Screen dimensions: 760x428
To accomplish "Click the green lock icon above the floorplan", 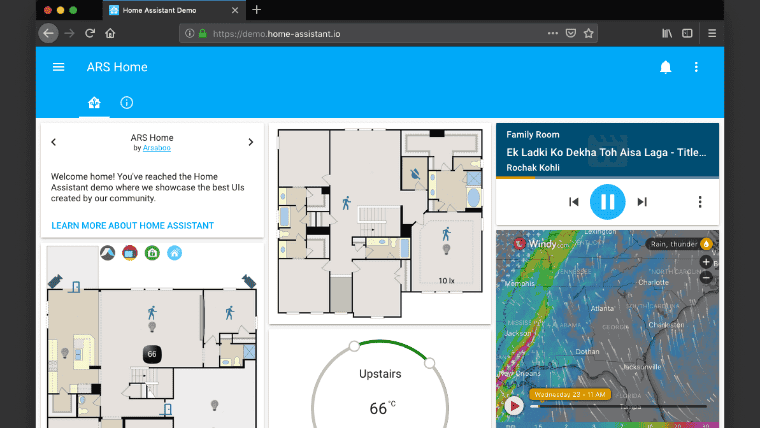I will pos(152,253).
